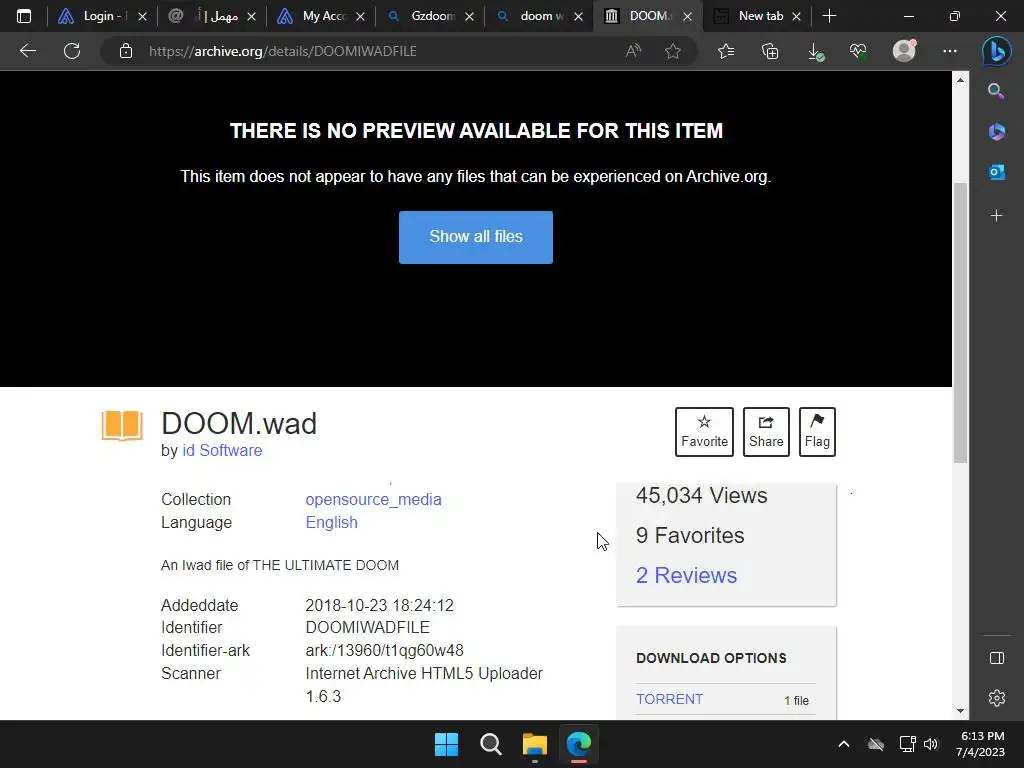Open the 2 Reviews link
Screen dimensions: 1024x768
(686, 575)
